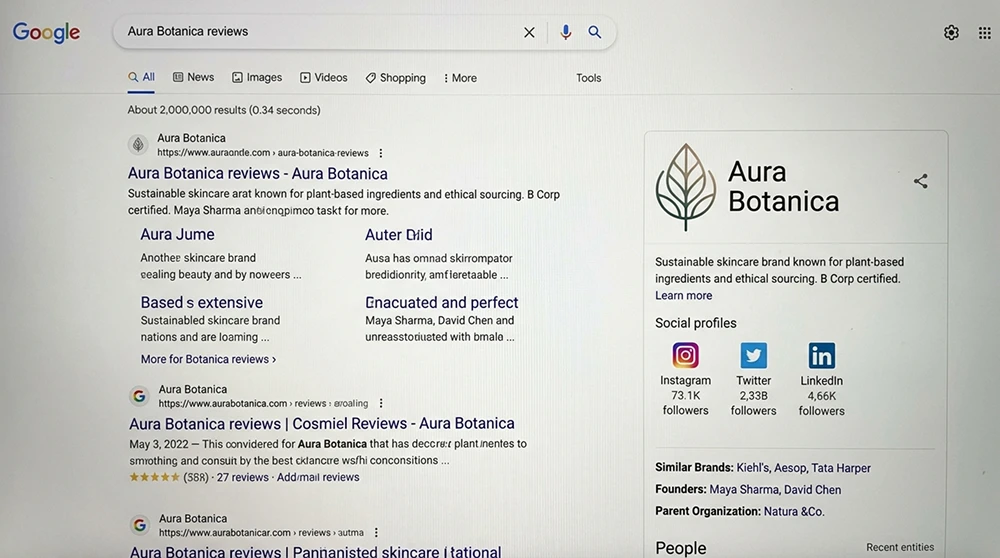
Task: Open the 'Enacuated and perfect' sitelink
Action: (441, 302)
